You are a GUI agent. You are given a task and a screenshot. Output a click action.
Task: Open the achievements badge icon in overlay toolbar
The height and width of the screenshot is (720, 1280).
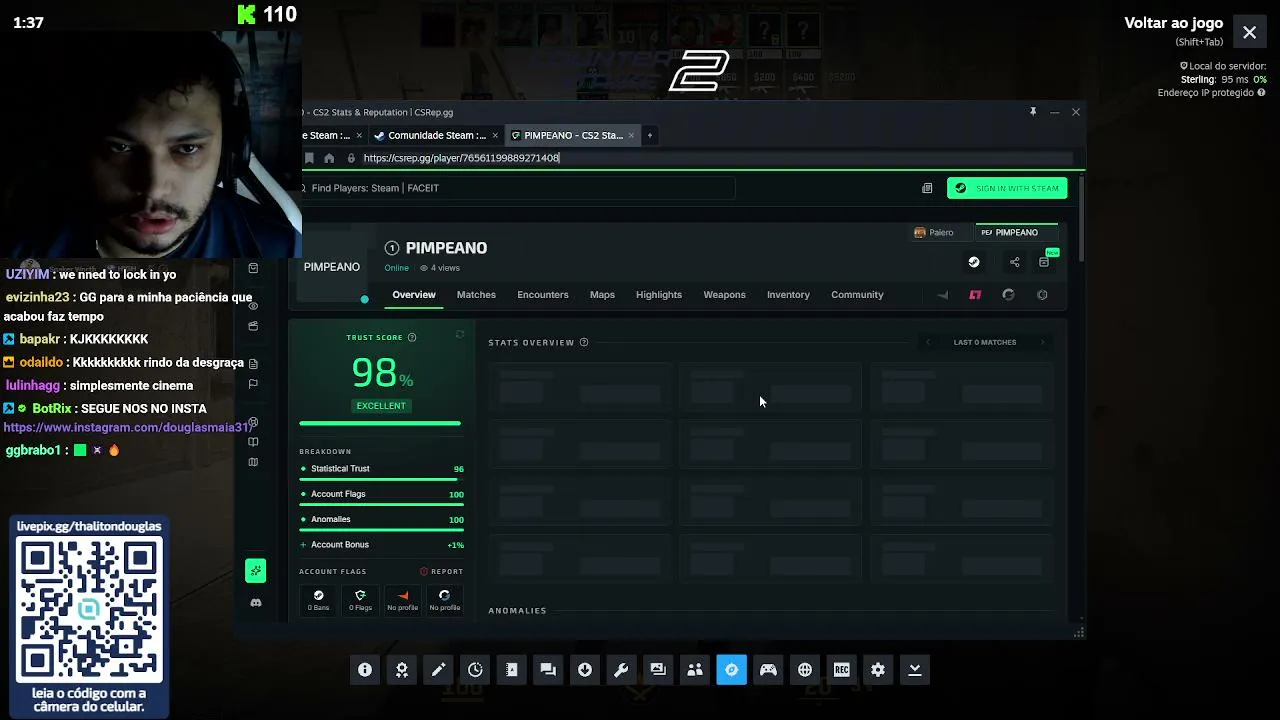click(402, 670)
